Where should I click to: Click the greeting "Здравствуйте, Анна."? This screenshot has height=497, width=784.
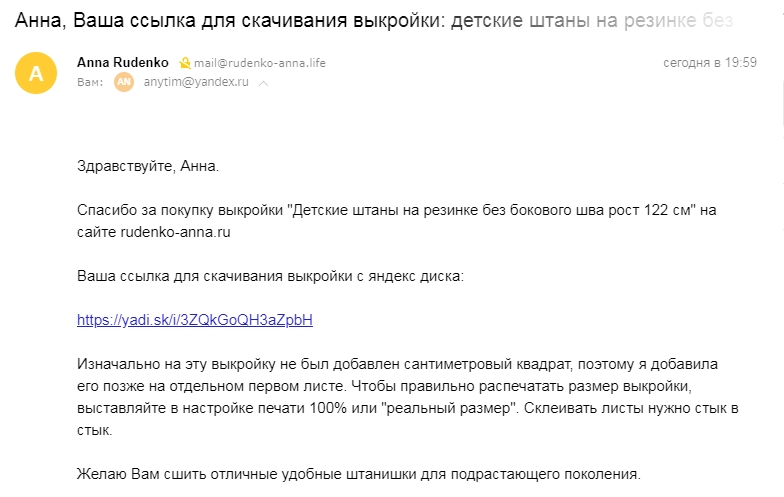(x=148, y=166)
